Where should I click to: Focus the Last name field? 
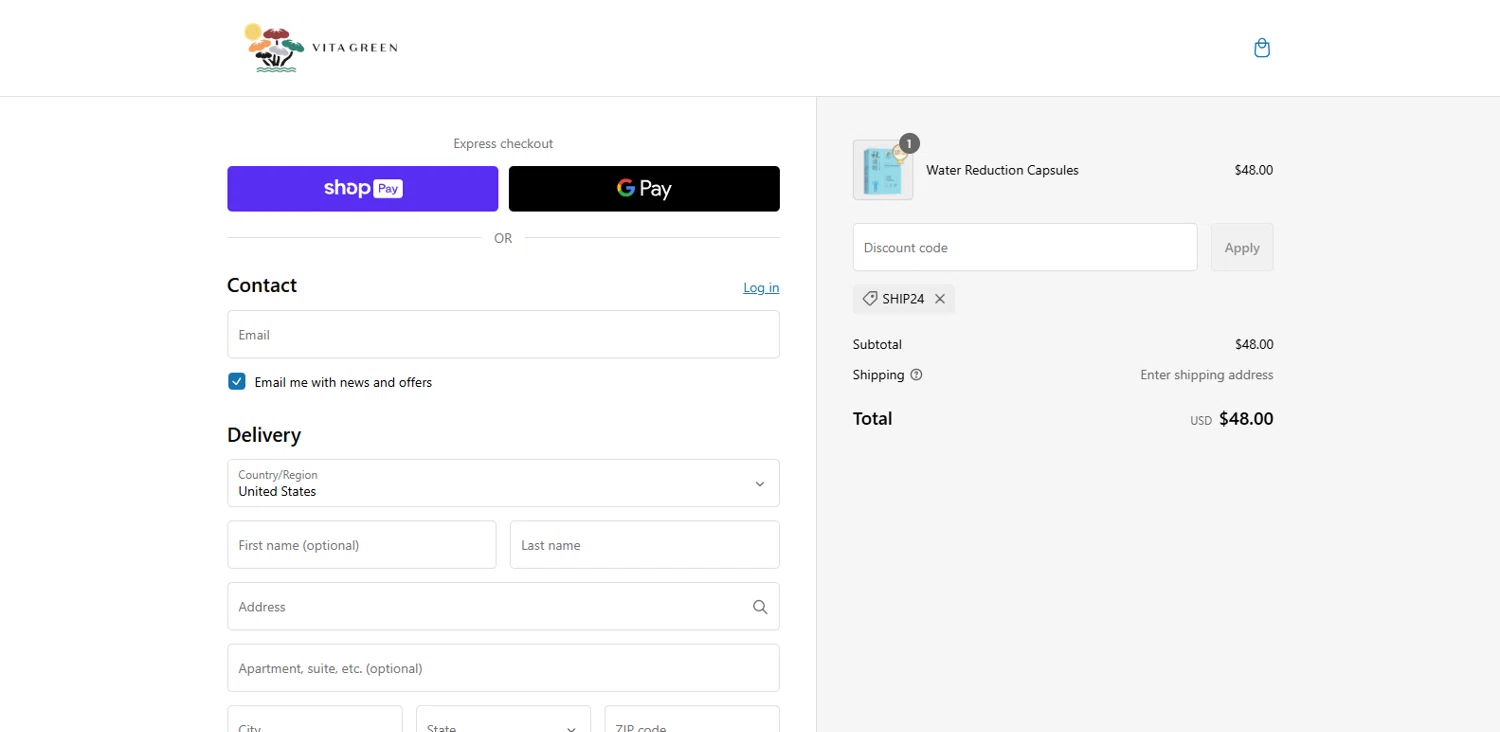(644, 545)
